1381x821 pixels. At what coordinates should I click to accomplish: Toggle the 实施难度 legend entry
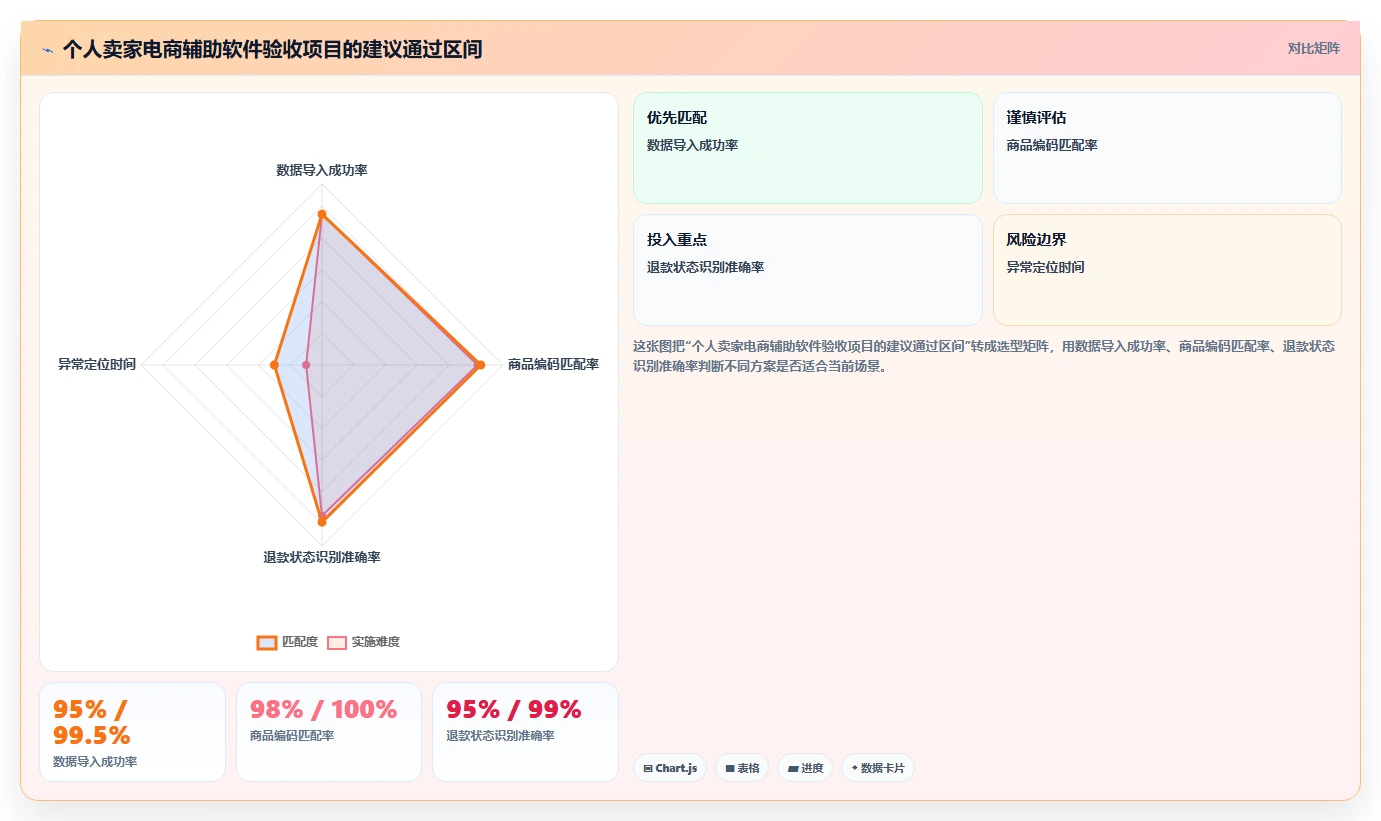(x=363, y=642)
